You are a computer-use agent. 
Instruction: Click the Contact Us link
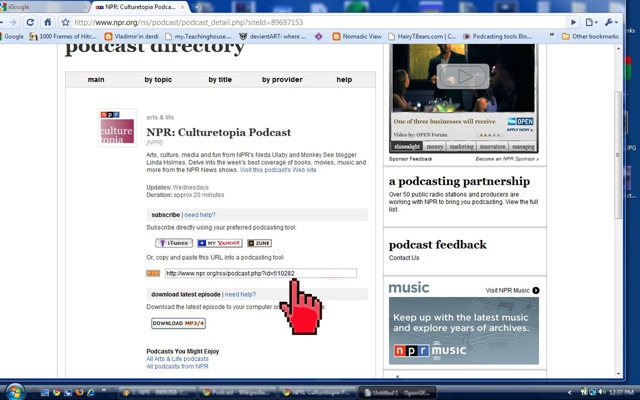pyautogui.click(x=404, y=258)
